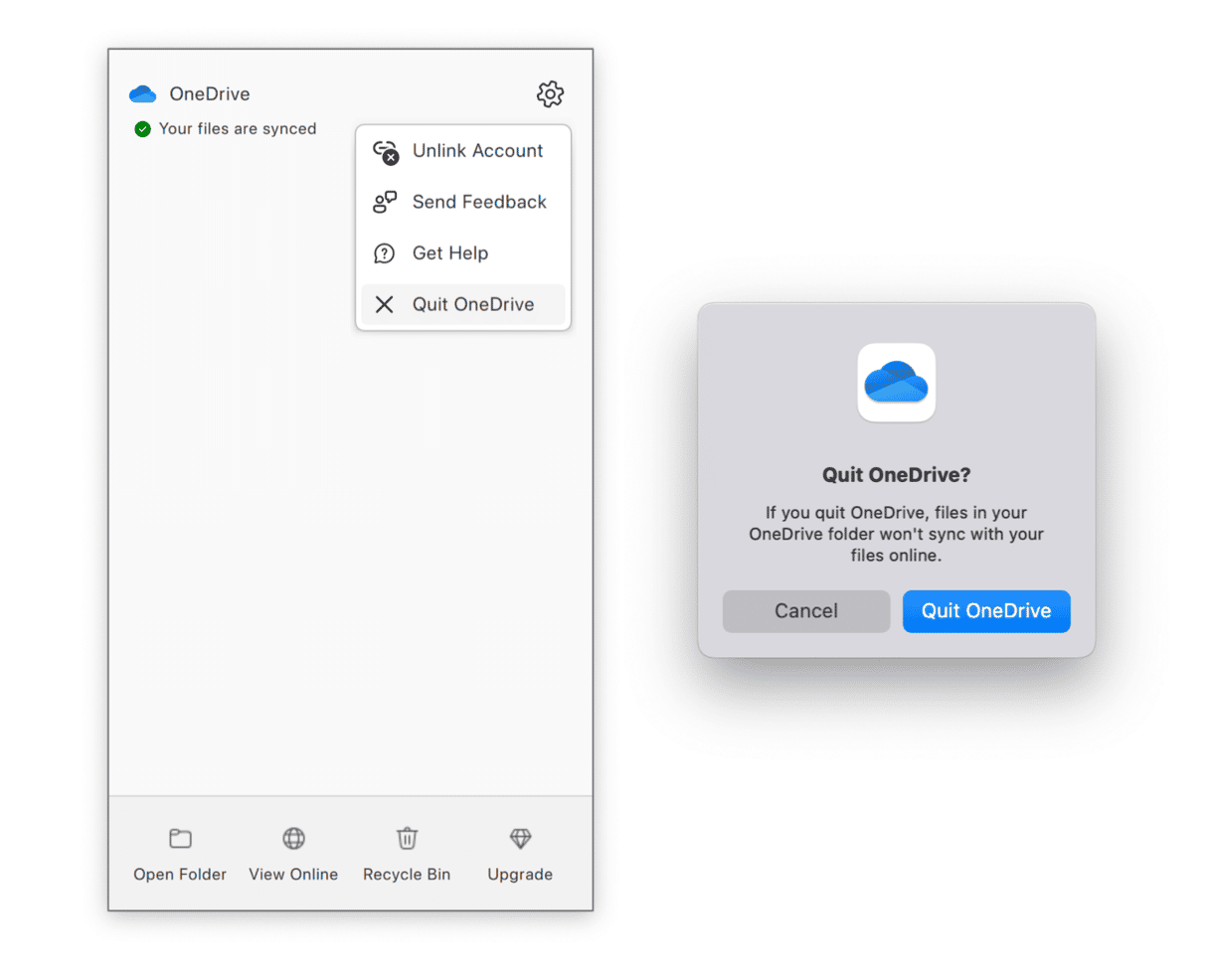This screenshot has width=1209, height=980.
Task: Click the Recycle Bin label
Action: [x=407, y=875]
